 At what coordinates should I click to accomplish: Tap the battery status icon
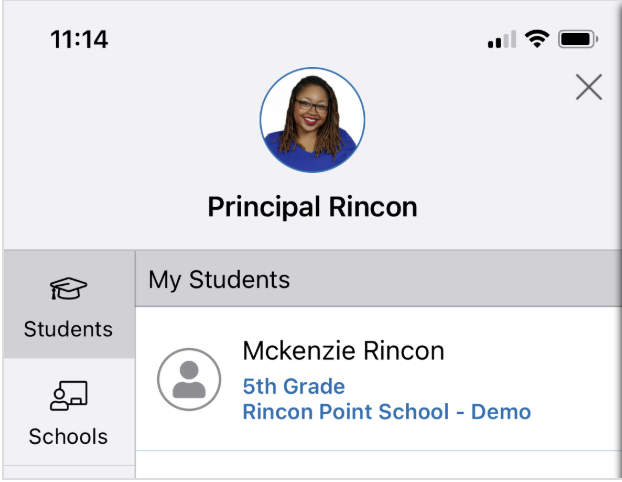578,39
